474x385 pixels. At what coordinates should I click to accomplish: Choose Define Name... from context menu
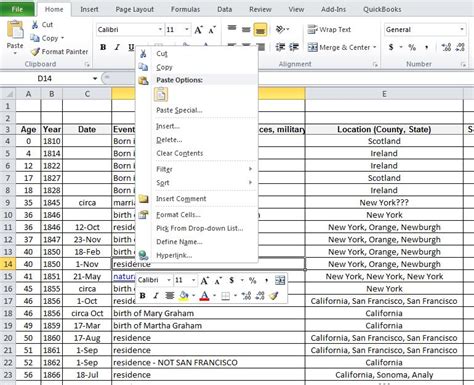197,242
